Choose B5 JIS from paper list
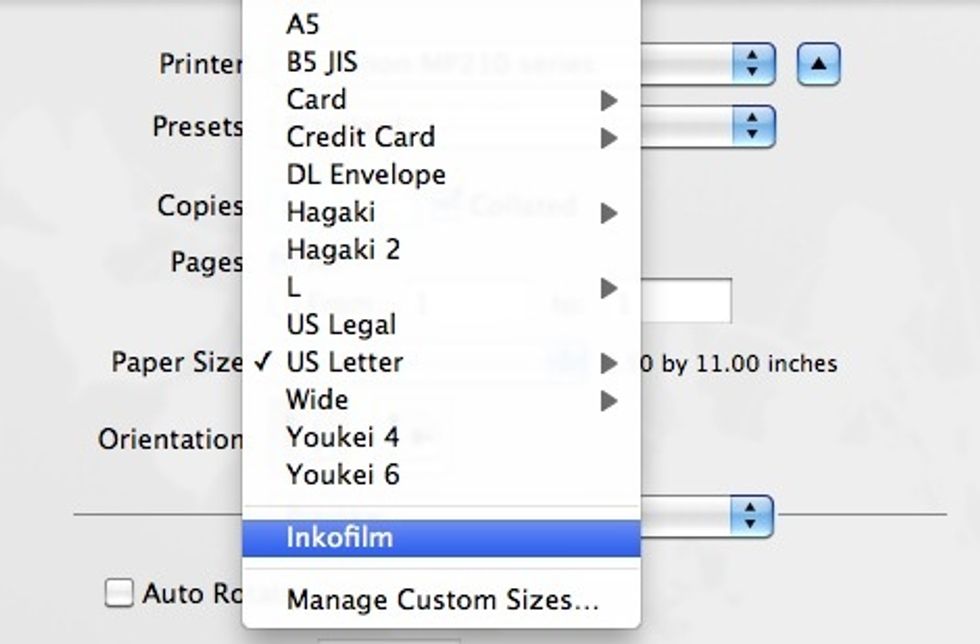Screen dimensions: 980x644 (x=322, y=62)
